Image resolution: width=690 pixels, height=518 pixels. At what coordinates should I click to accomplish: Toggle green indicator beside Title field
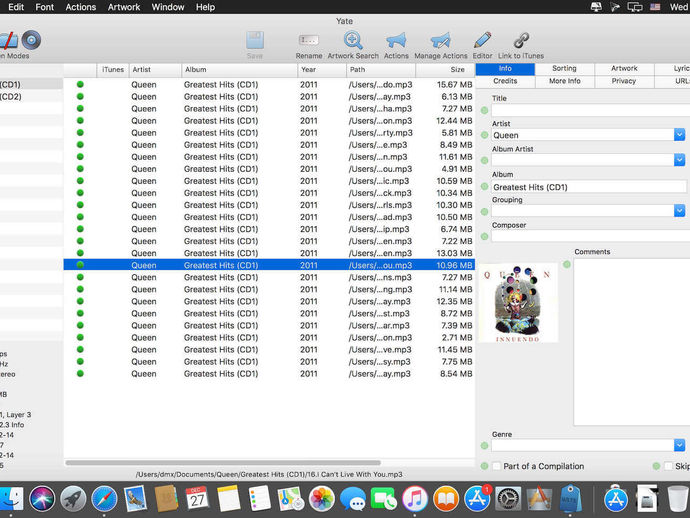pos(484,110)
